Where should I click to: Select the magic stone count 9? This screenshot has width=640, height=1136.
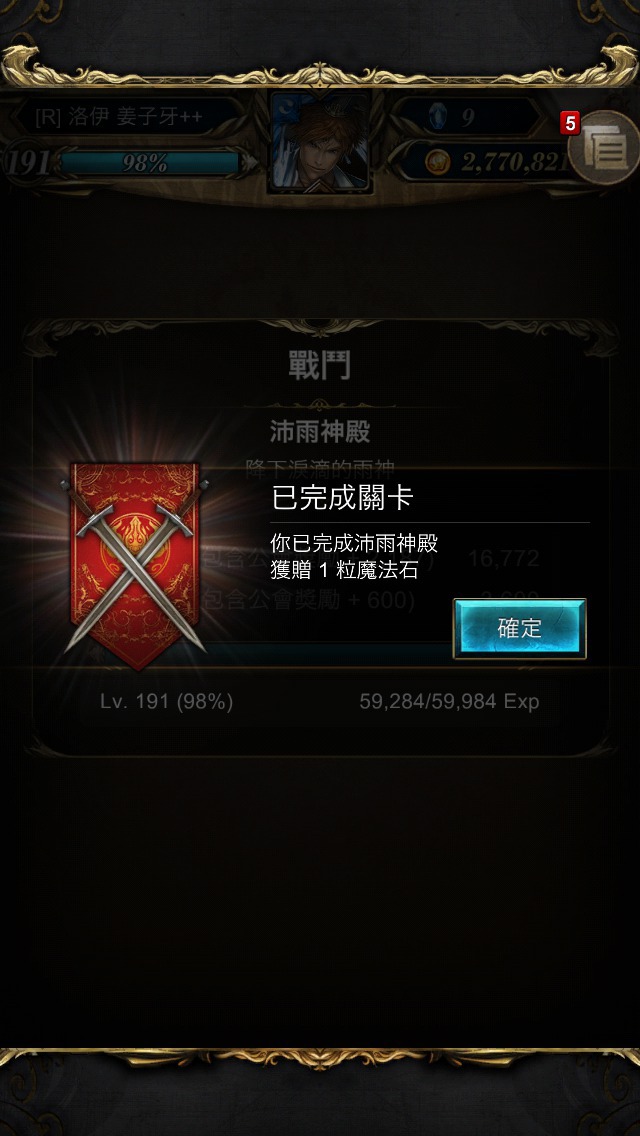[x=467, y=117]
